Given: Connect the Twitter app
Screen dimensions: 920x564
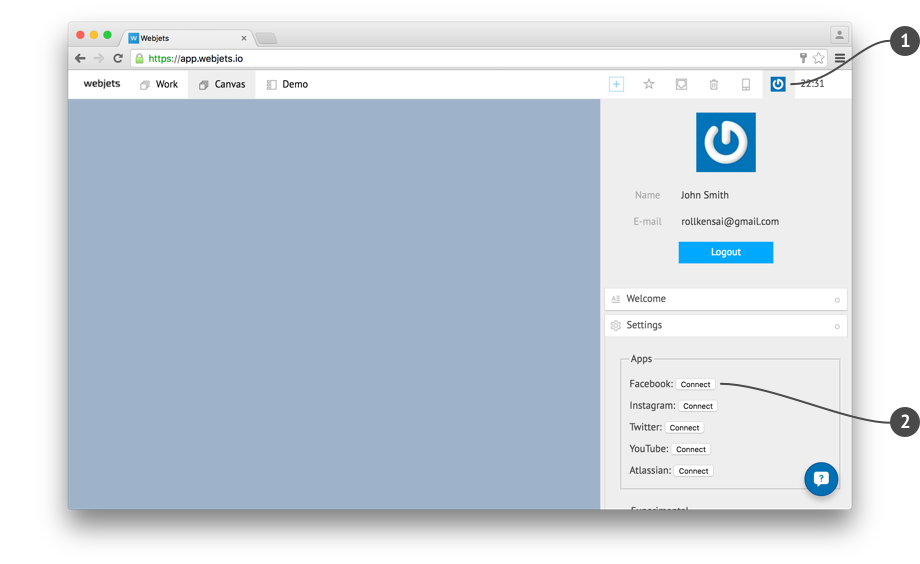Looking at the screenshot, I should (x=684, y=428).
